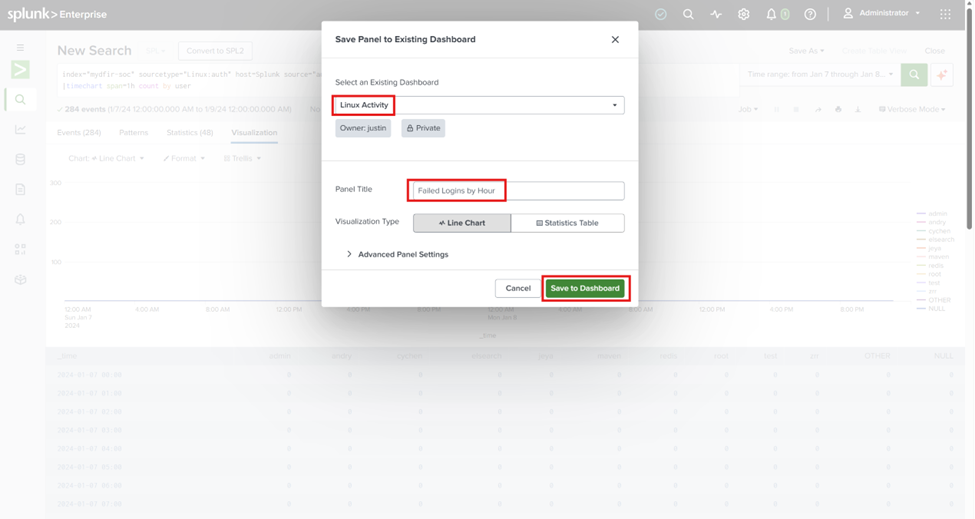The height and width of the screenshot is (519, 975).
Task: Open the notifications bell icon
Action: pyautogui.click(x=771, y=14)
